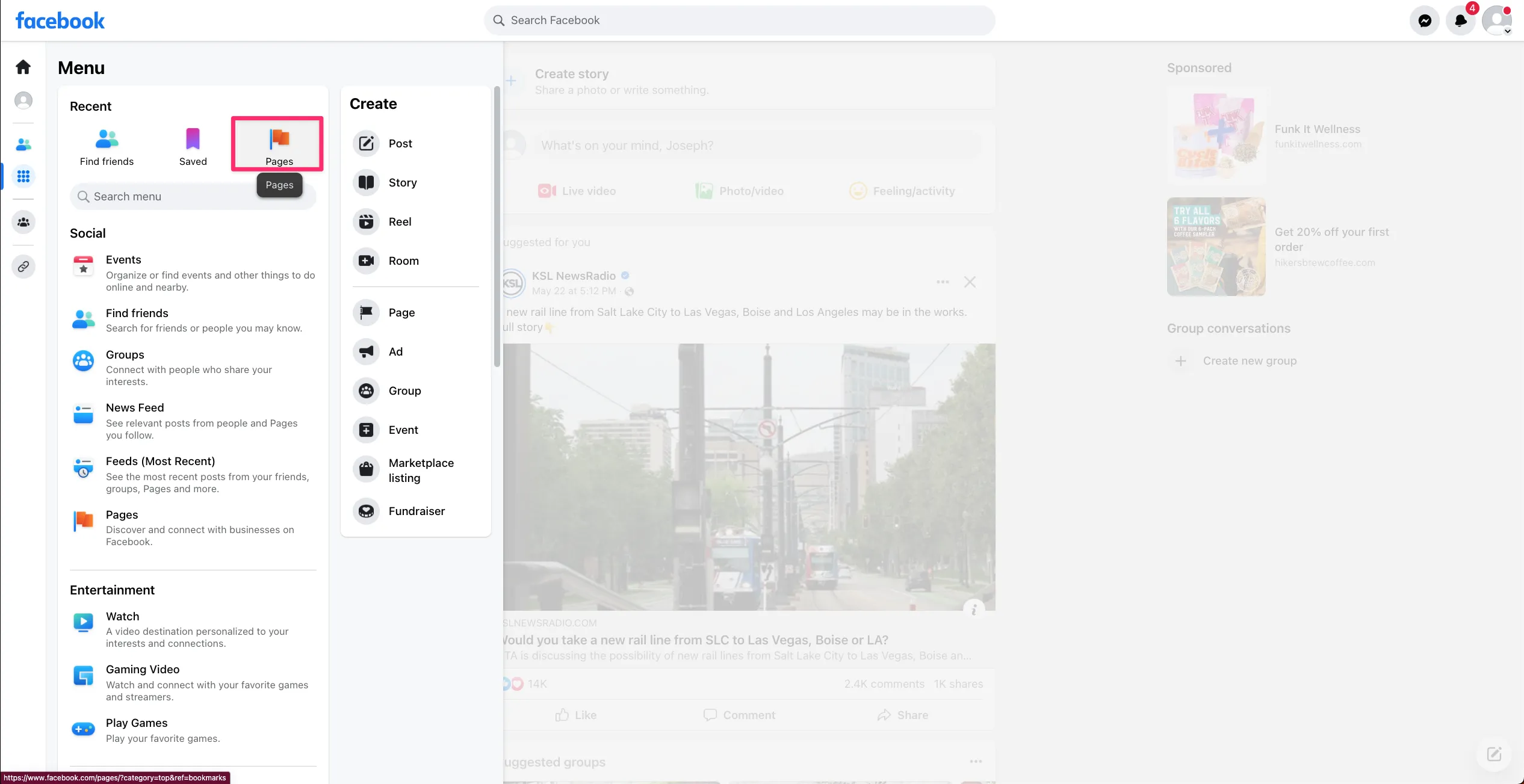This screenshot has height=784, width=1524.
Task: Create a new Story
Action: click(416, 182)
